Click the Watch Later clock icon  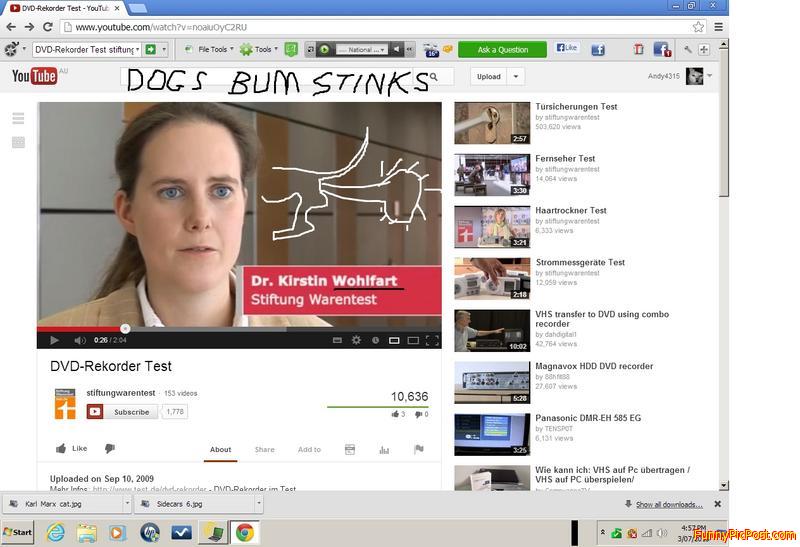click(x=376, y=340)
